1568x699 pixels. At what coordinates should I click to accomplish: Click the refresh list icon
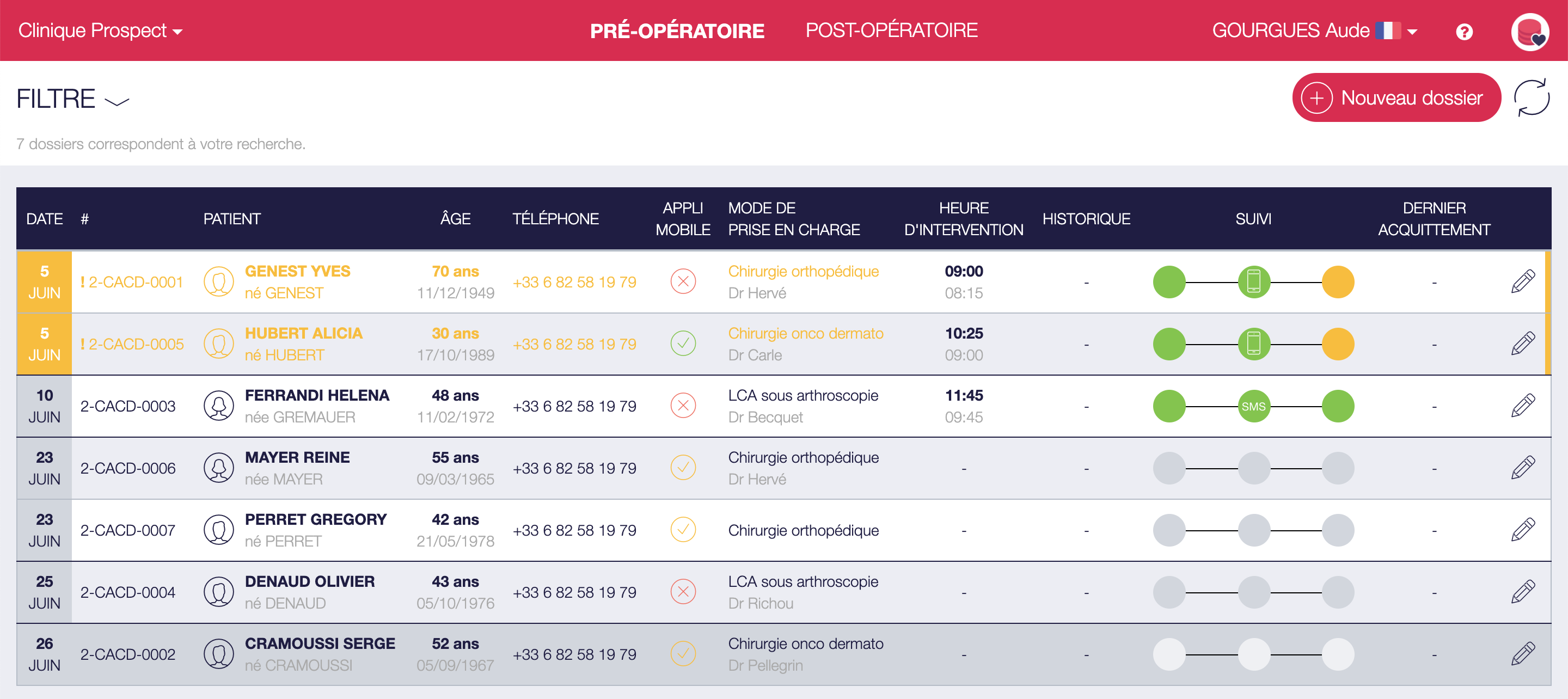[1531, 97]
